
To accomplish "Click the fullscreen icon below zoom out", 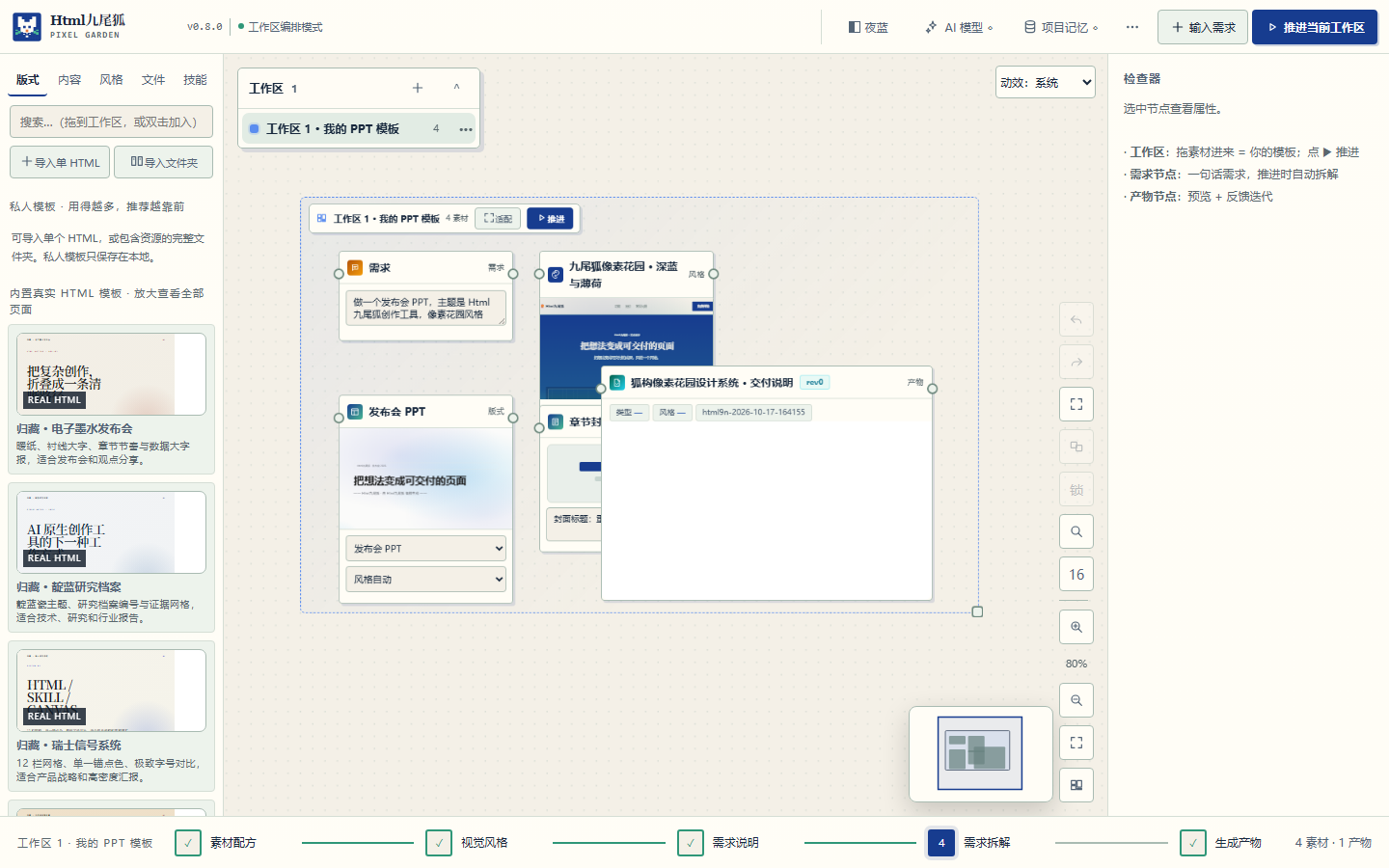I will click(x=1076, y=743).
